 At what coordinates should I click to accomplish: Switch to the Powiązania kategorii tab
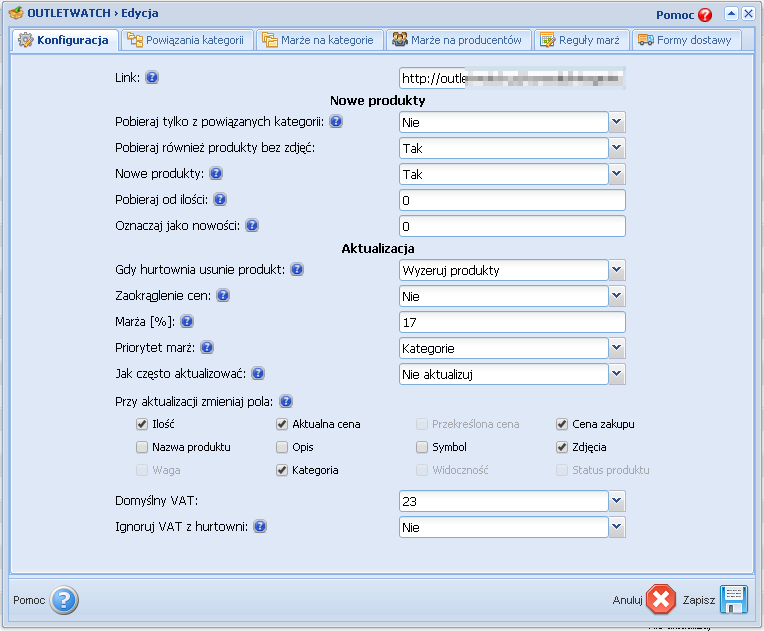pos(188,40)
